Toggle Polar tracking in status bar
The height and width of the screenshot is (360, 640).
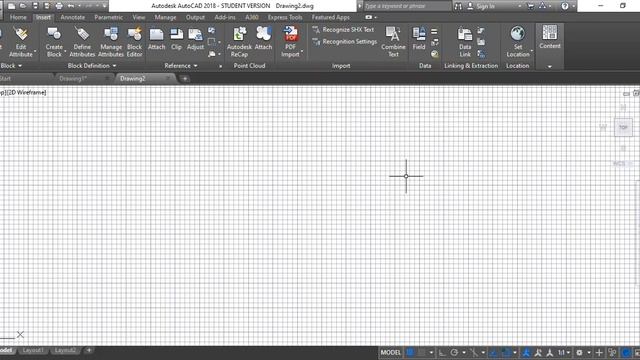[454, 353]
